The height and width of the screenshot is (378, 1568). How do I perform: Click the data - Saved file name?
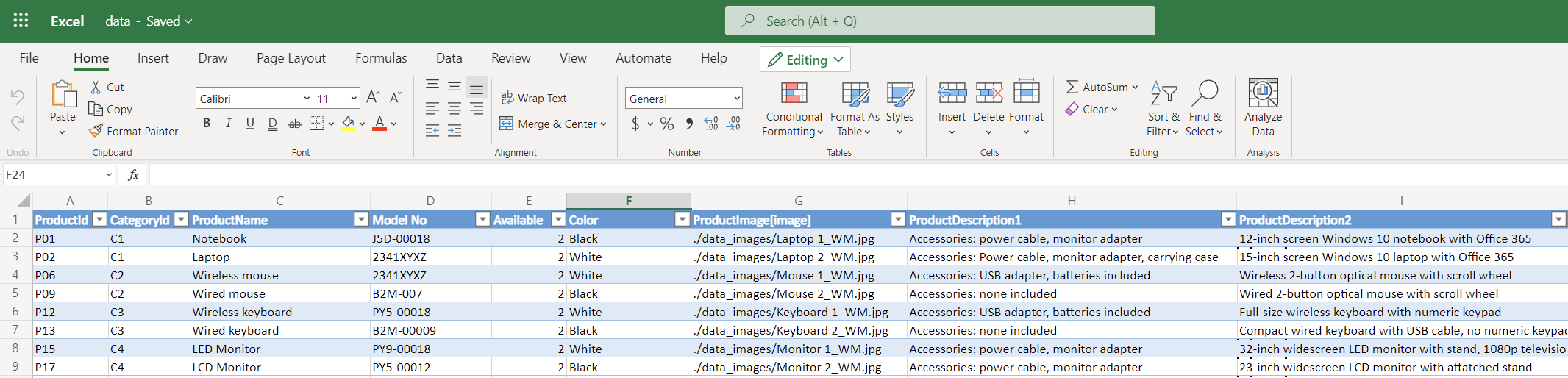pos(149,21)
